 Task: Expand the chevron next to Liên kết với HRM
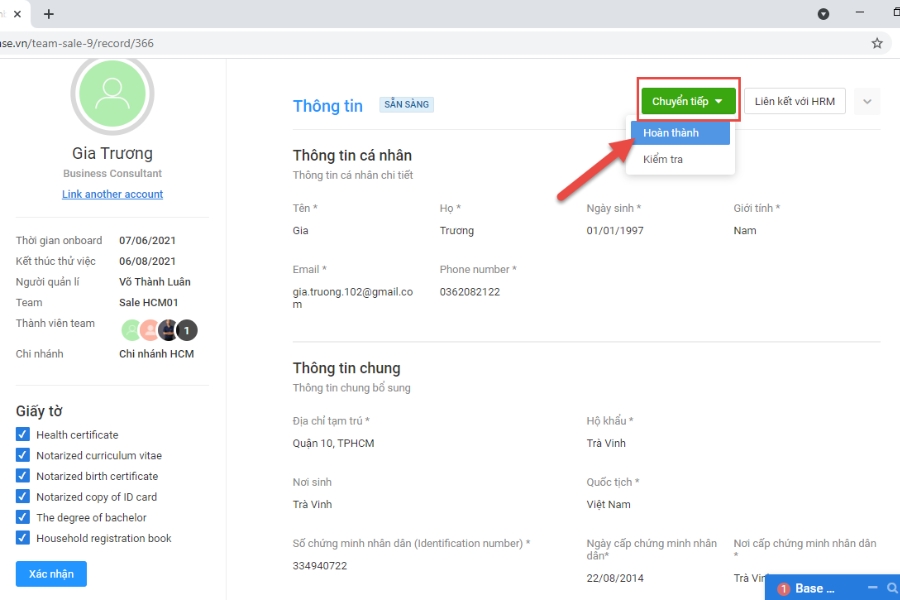point(867,101)
